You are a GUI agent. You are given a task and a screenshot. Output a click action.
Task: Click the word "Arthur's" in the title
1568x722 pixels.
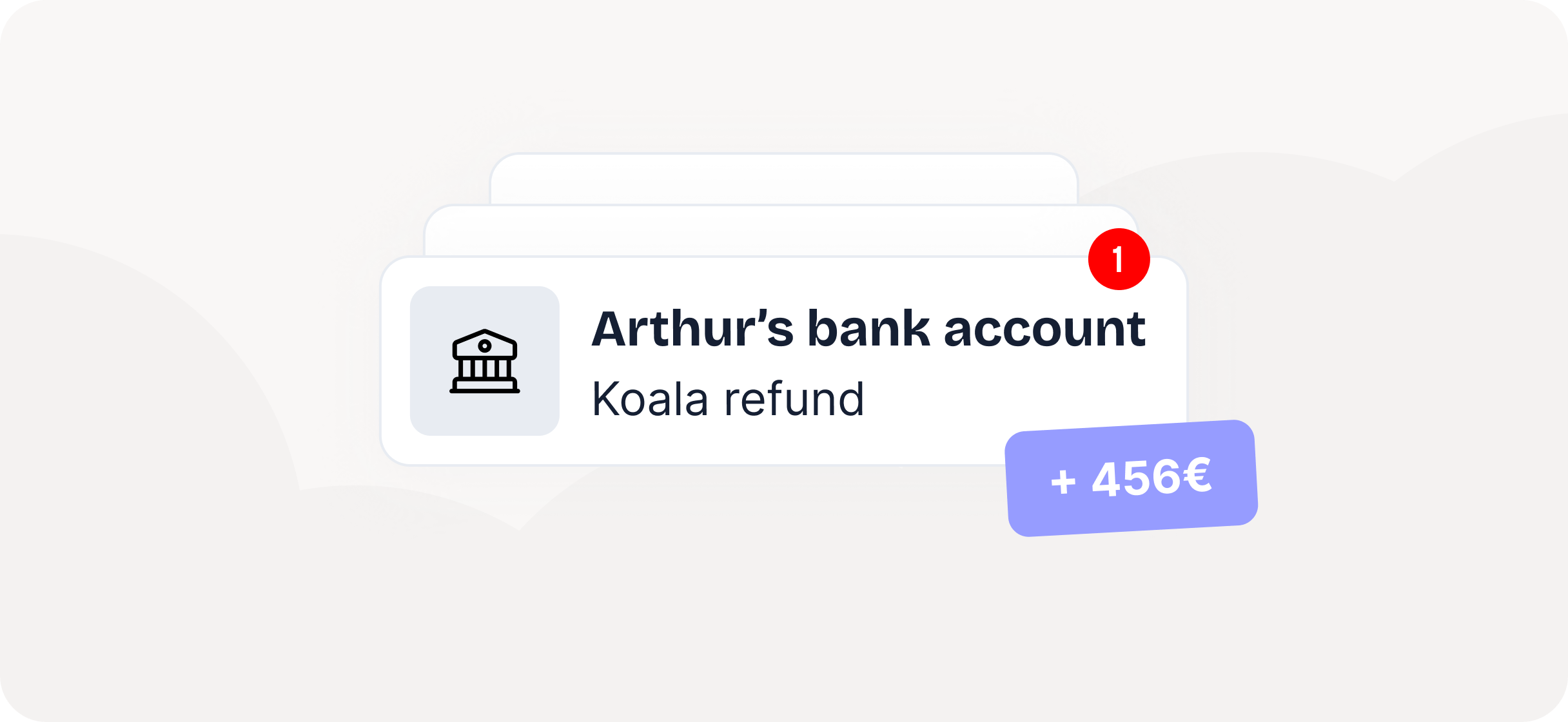click(x=692, y=329)
